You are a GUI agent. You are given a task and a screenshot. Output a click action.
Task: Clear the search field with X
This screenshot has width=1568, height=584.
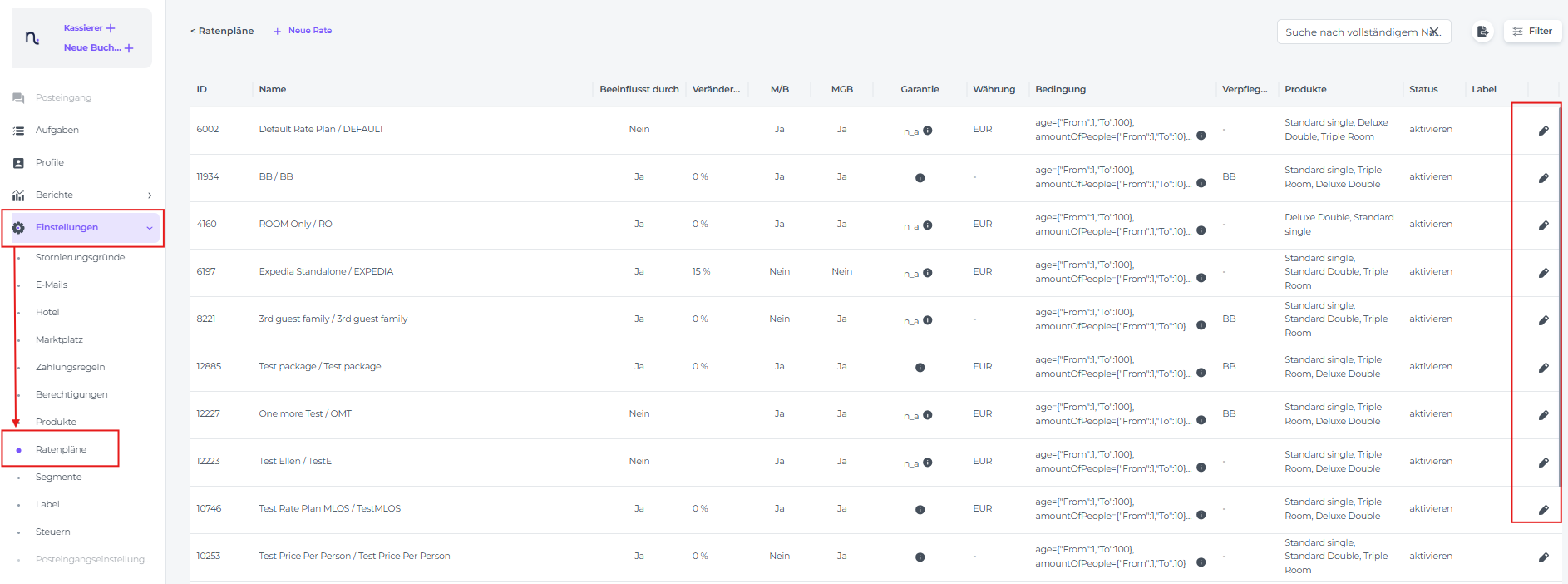coord(1434,32)
